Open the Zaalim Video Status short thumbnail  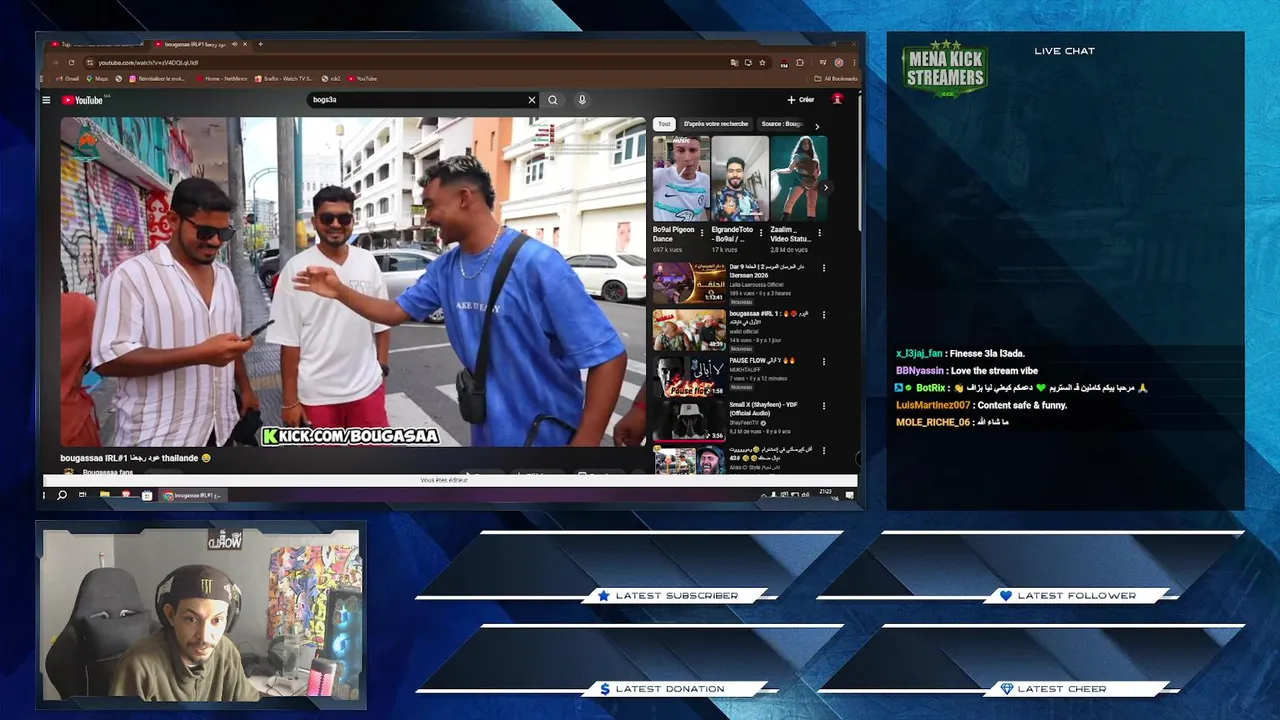(x=798, y=178)
